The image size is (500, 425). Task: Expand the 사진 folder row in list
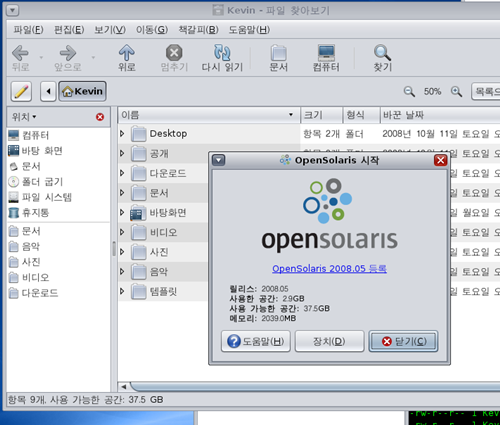tap(122, 251)
